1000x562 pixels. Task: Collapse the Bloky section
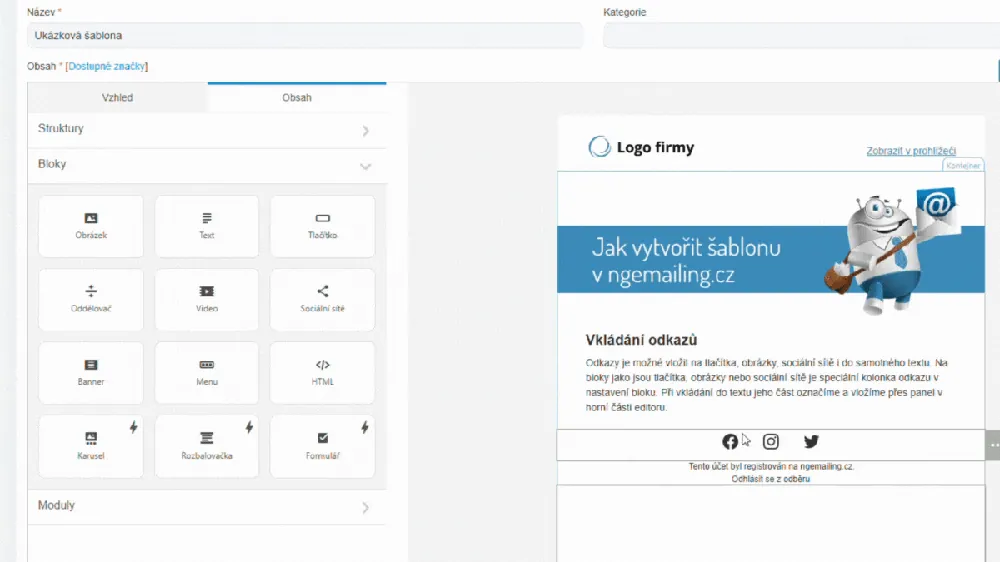pyautogui.click(x=206, y=165)
